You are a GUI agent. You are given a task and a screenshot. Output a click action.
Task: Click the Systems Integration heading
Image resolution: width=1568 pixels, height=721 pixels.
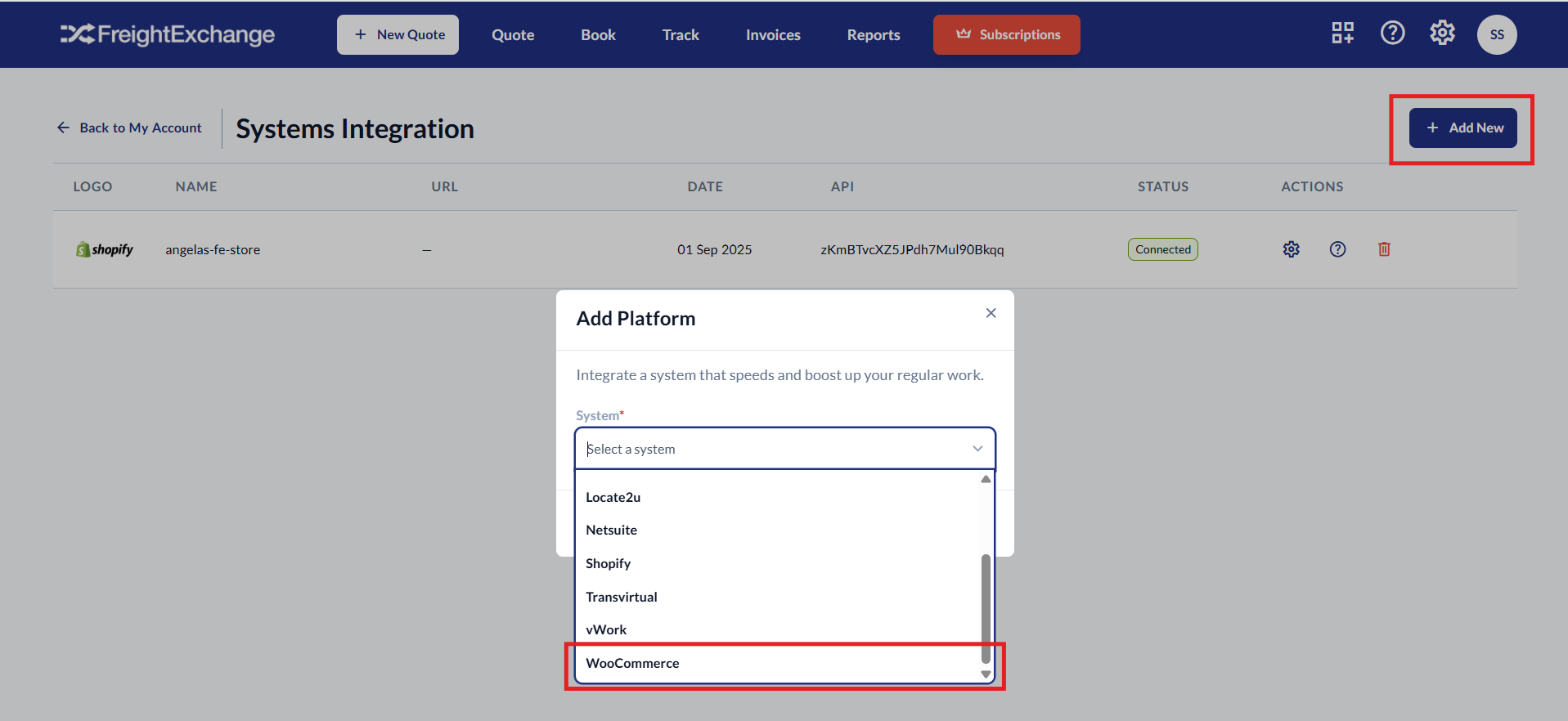click(x=355, y=129)
